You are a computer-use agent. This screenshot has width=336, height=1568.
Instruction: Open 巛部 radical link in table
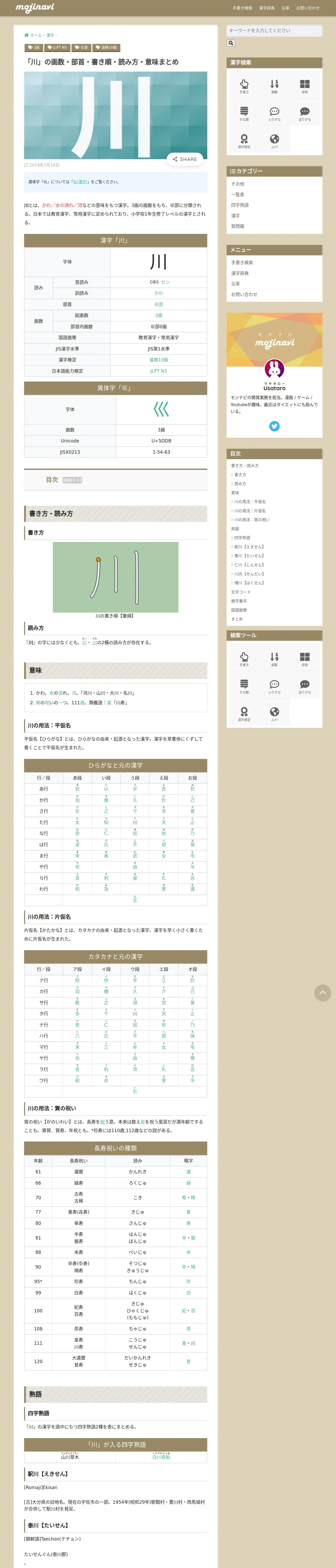tap(159, 304)
